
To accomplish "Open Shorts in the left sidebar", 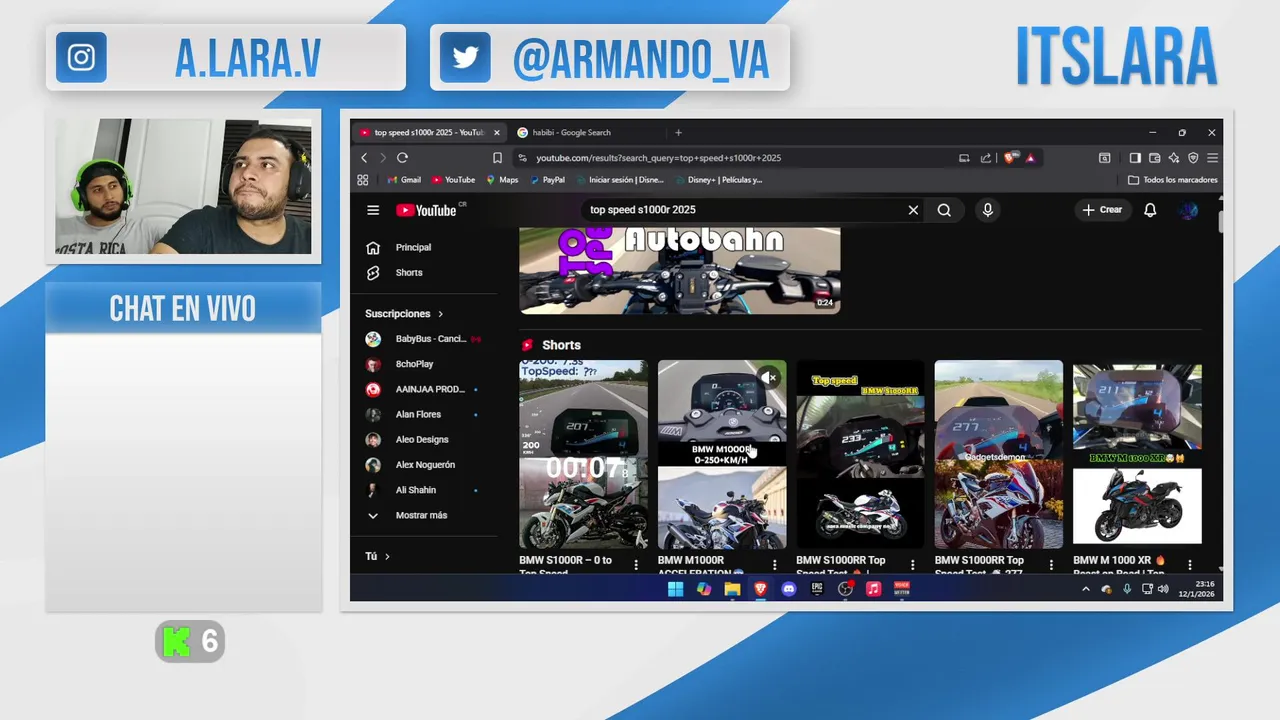I will tap(409, 272).
